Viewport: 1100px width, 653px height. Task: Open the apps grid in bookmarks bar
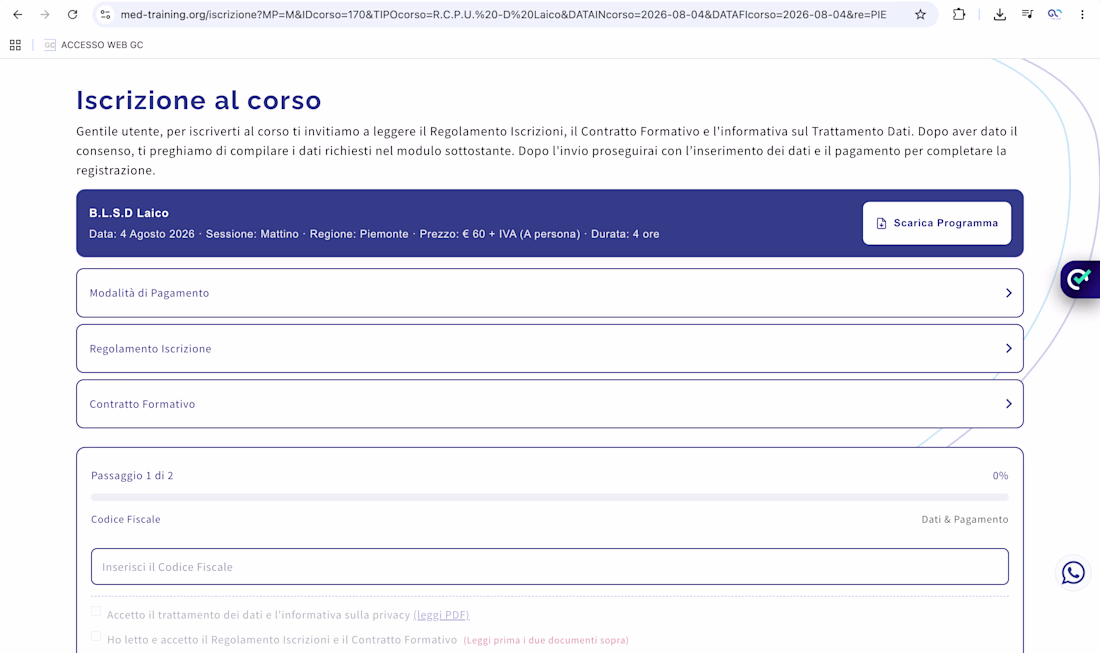[15, 45]
